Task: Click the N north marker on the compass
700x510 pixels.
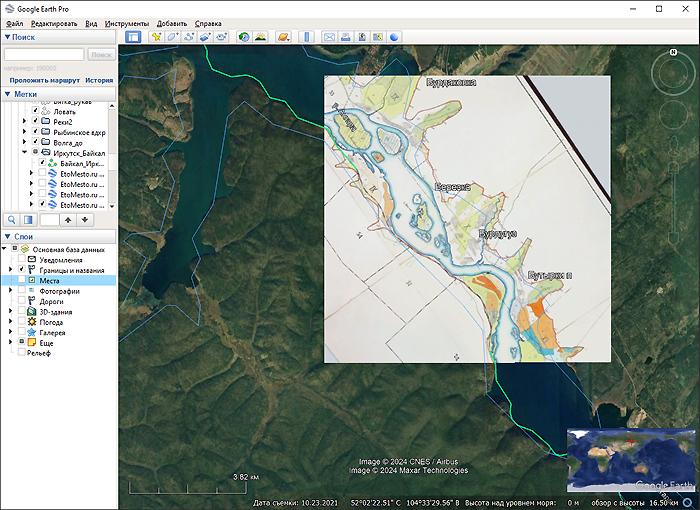Action: pos(673,52)
